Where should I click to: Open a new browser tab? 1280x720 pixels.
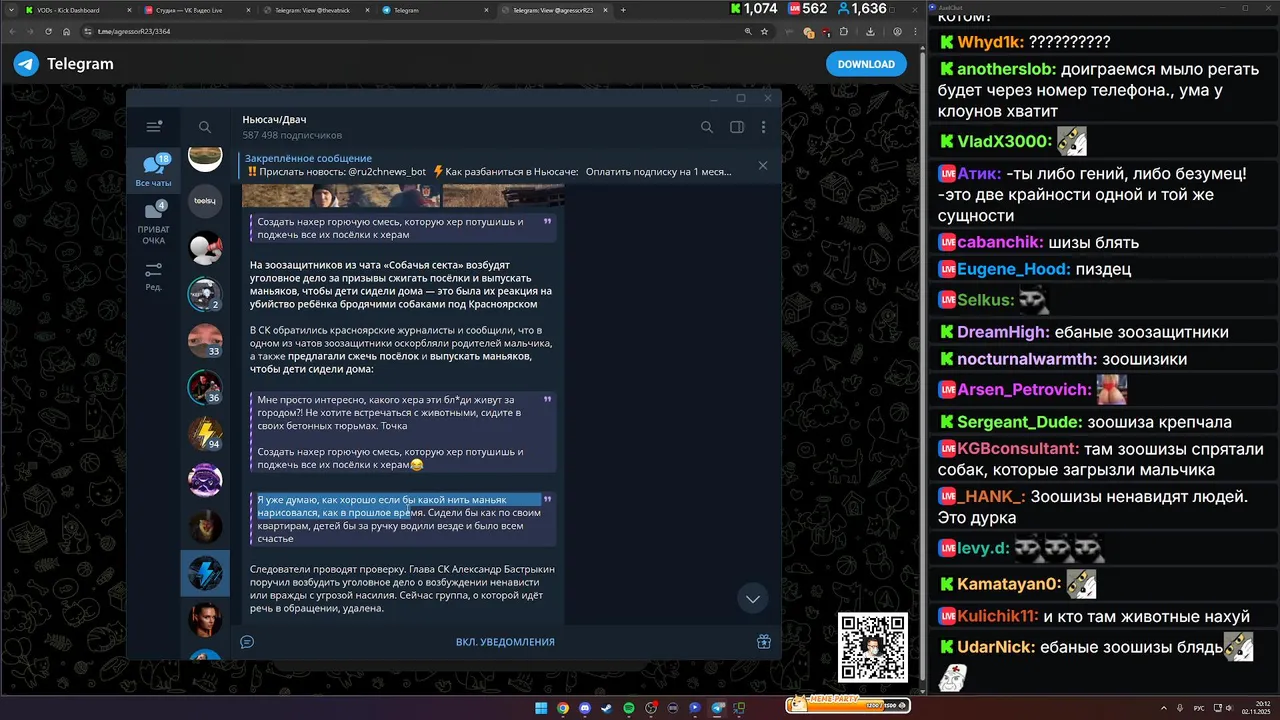623,10
